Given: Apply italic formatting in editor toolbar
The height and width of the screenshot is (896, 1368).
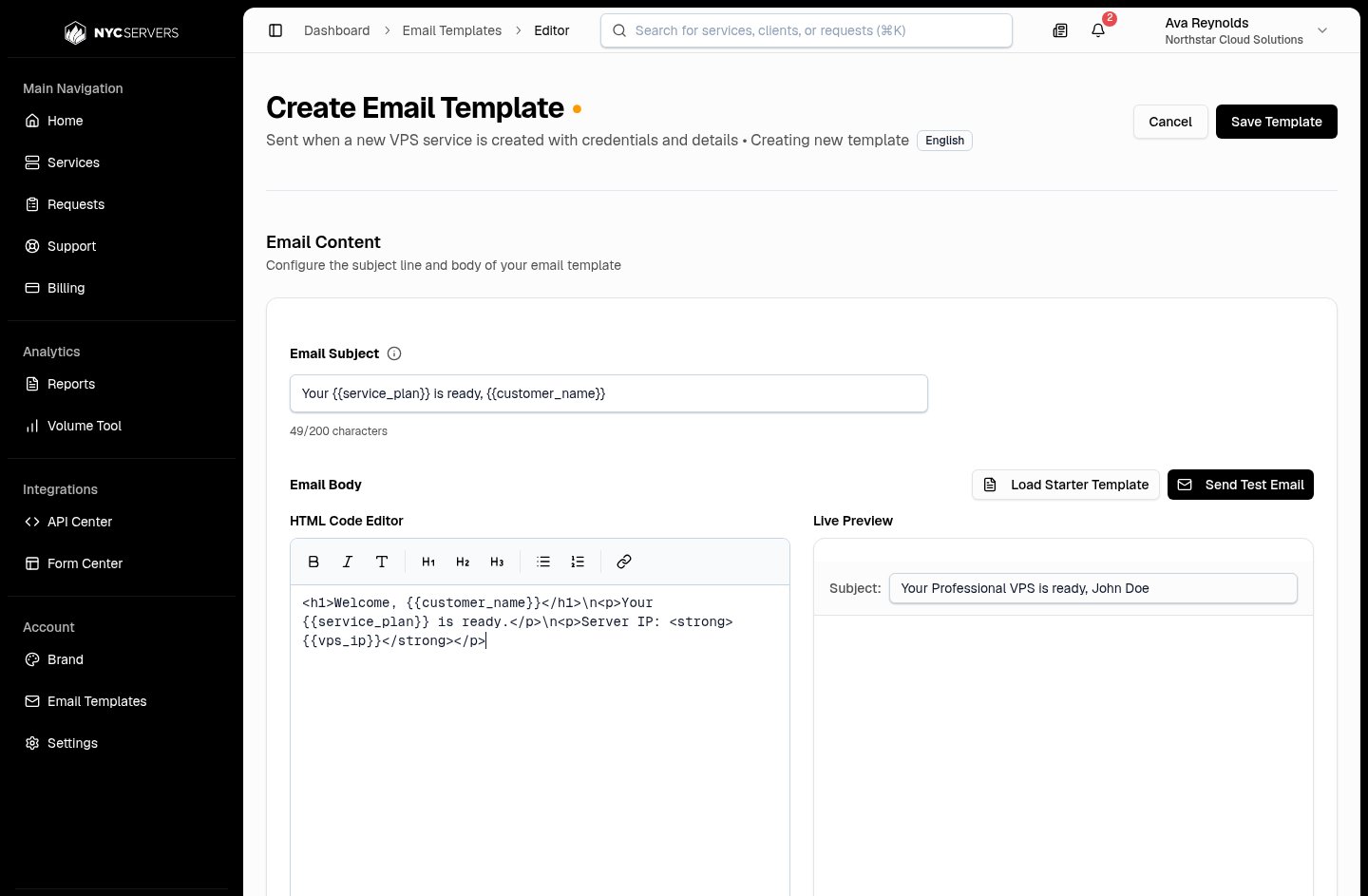Looking at the screenshot, I should tap(348, 562).
